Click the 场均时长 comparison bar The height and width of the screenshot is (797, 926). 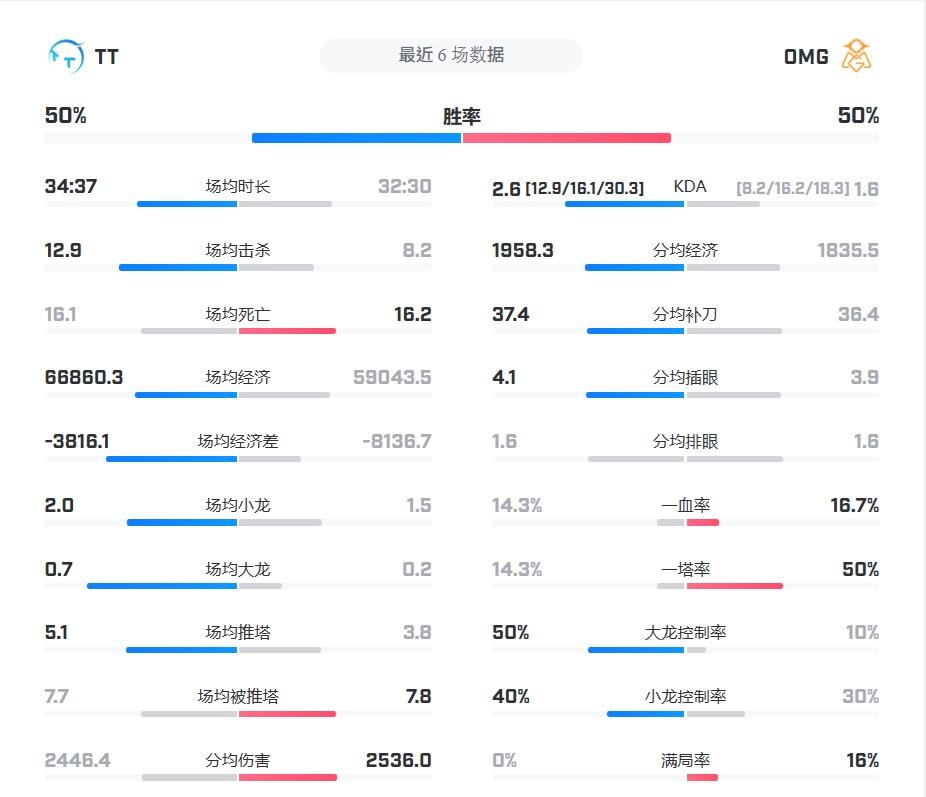click(237, 204)
